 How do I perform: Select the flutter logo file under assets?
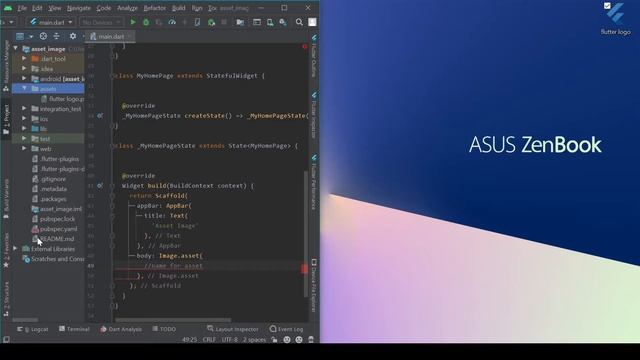pyautogui.click(x=62, y=99)
